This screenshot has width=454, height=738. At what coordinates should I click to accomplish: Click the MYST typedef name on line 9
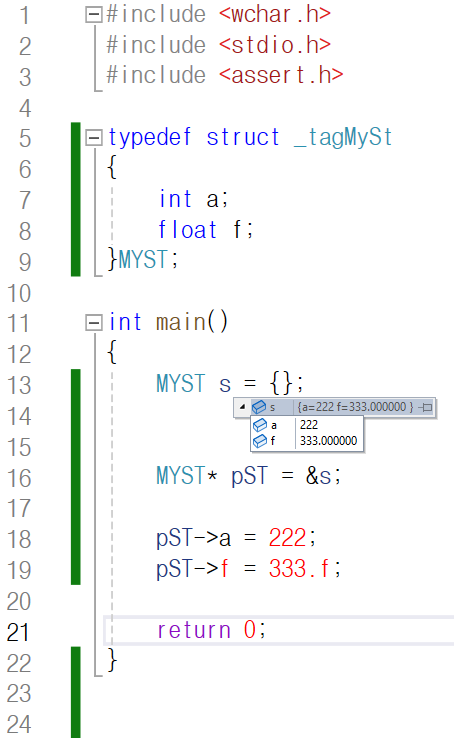click(x=143, y=259)
